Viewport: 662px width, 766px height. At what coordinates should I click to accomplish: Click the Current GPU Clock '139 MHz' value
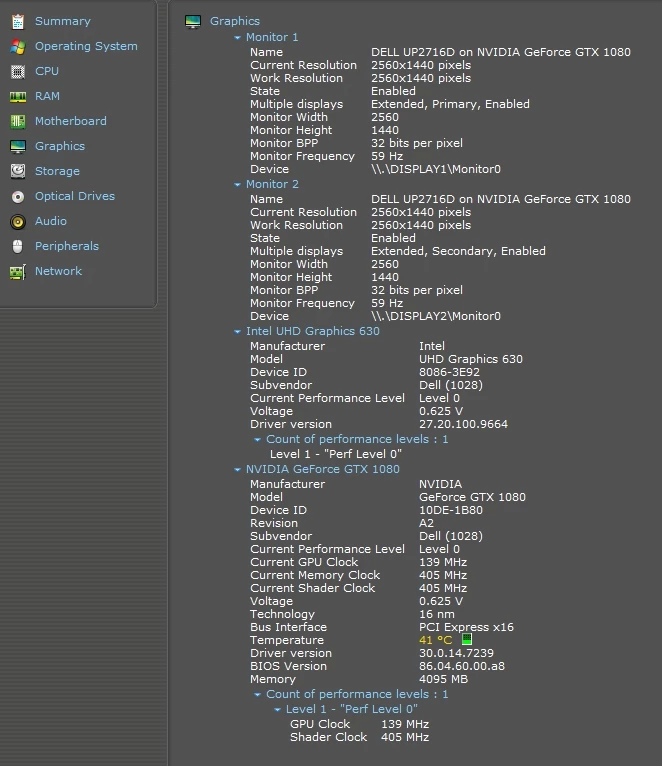pyautogui.click(x=443, y=562)
